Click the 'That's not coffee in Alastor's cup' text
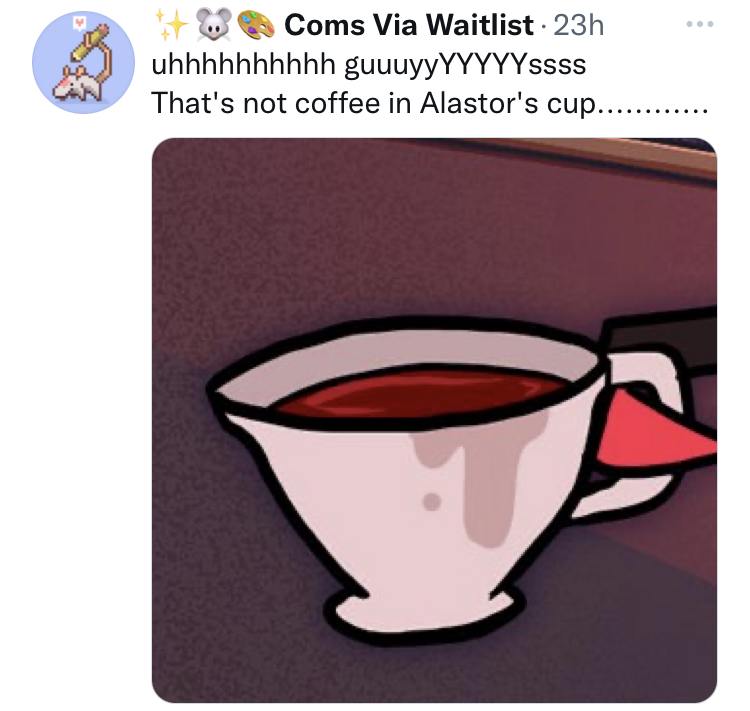Image resolution: width=750 pixels, height=711 pixels. 374,103
